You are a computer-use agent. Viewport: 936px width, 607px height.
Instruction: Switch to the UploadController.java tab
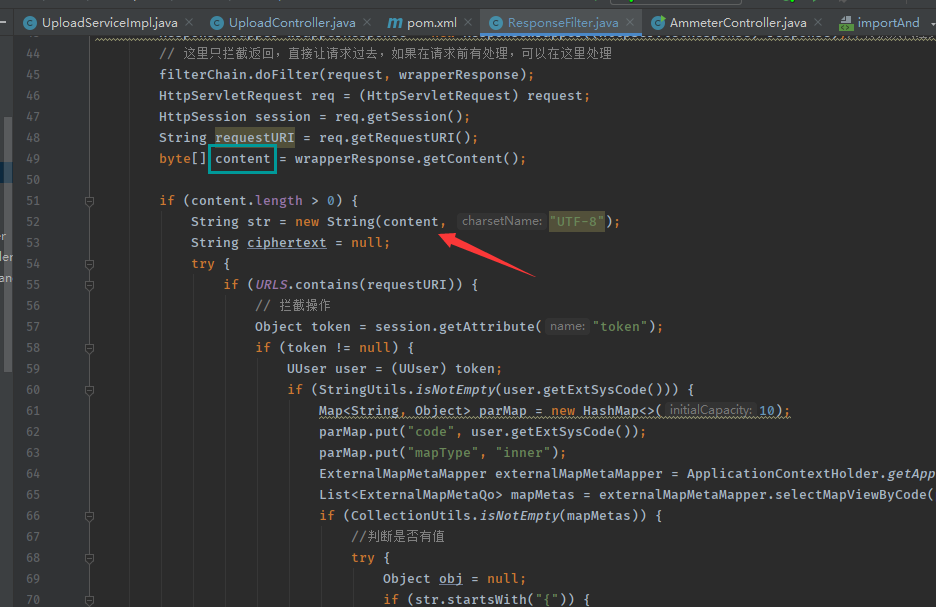tap(292, 23)
